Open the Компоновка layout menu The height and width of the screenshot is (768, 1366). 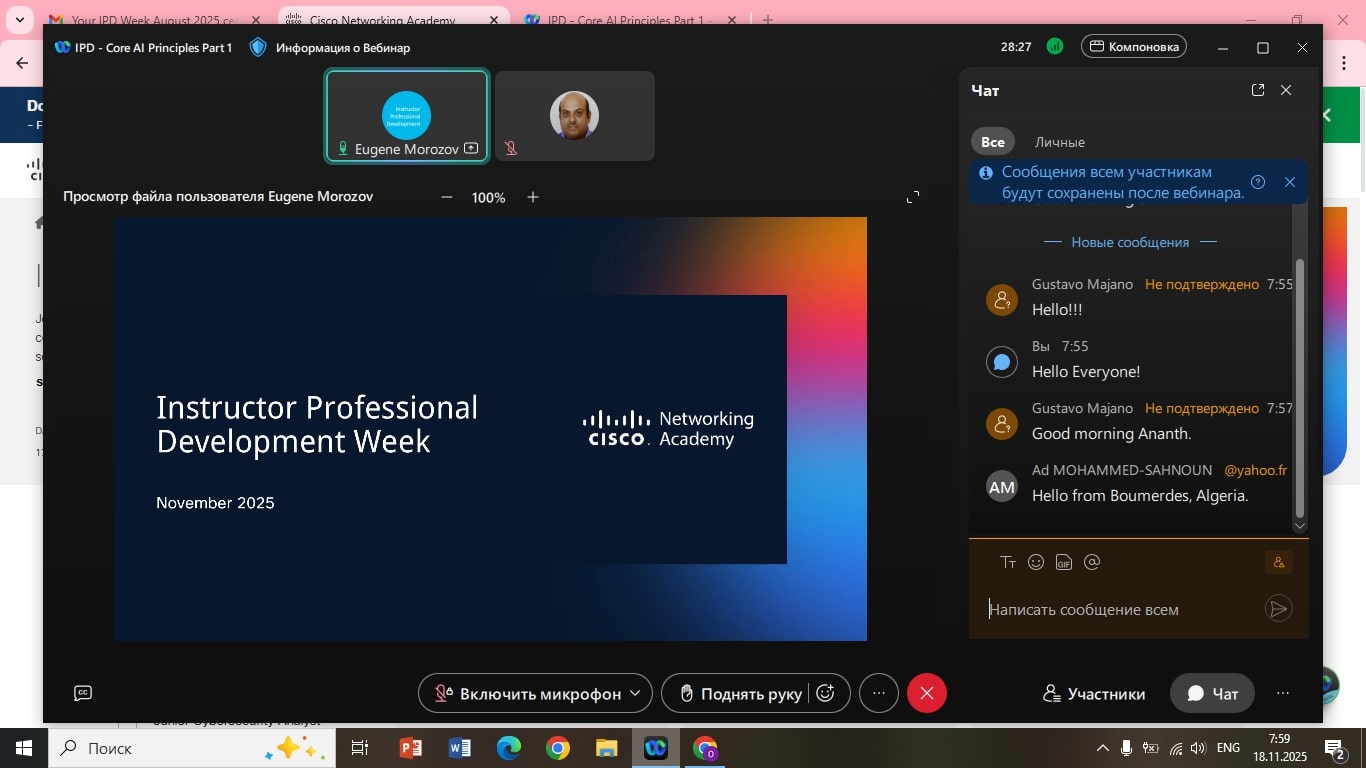(1134, 47)
